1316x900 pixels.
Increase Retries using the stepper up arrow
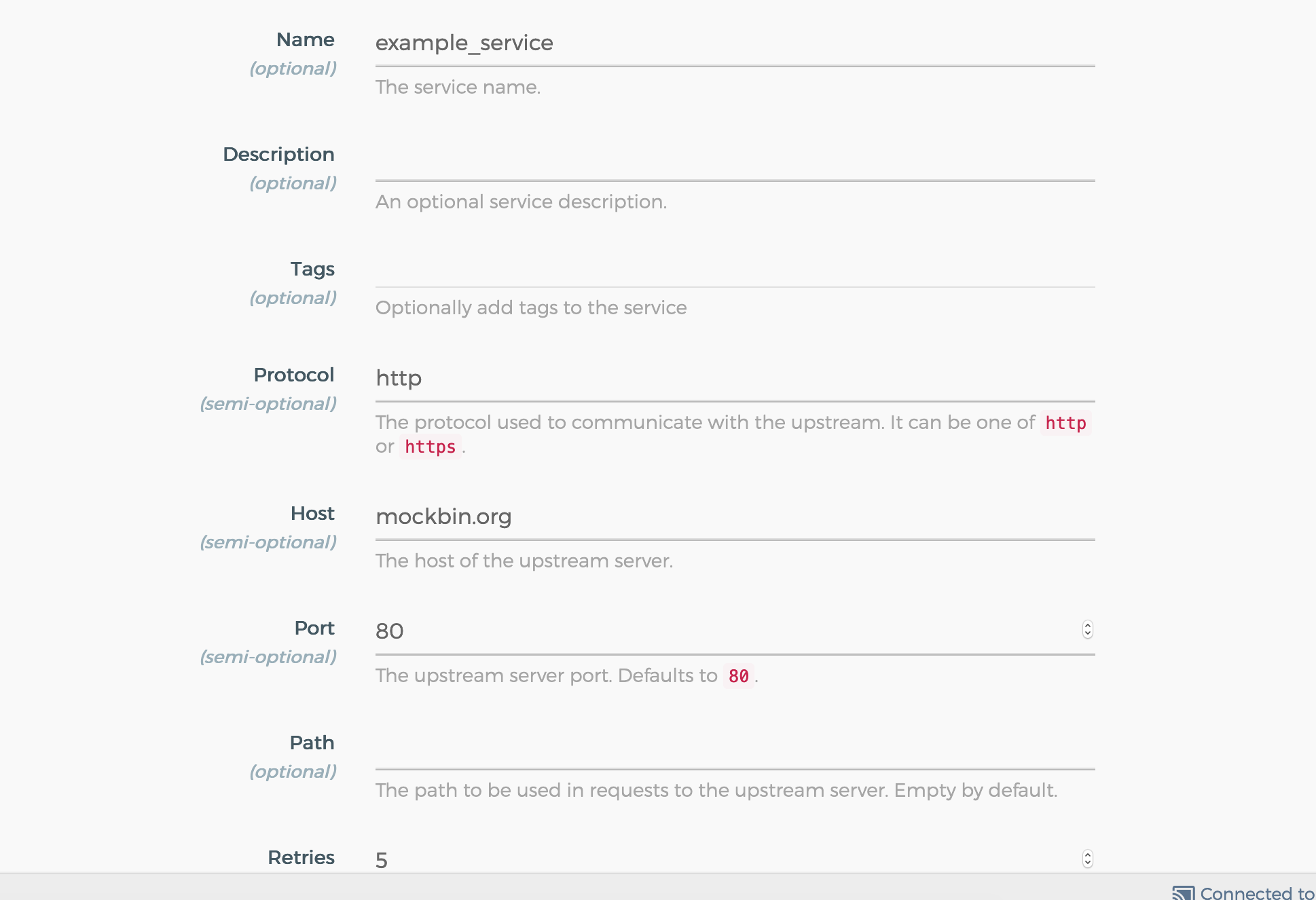point(1088,854)
